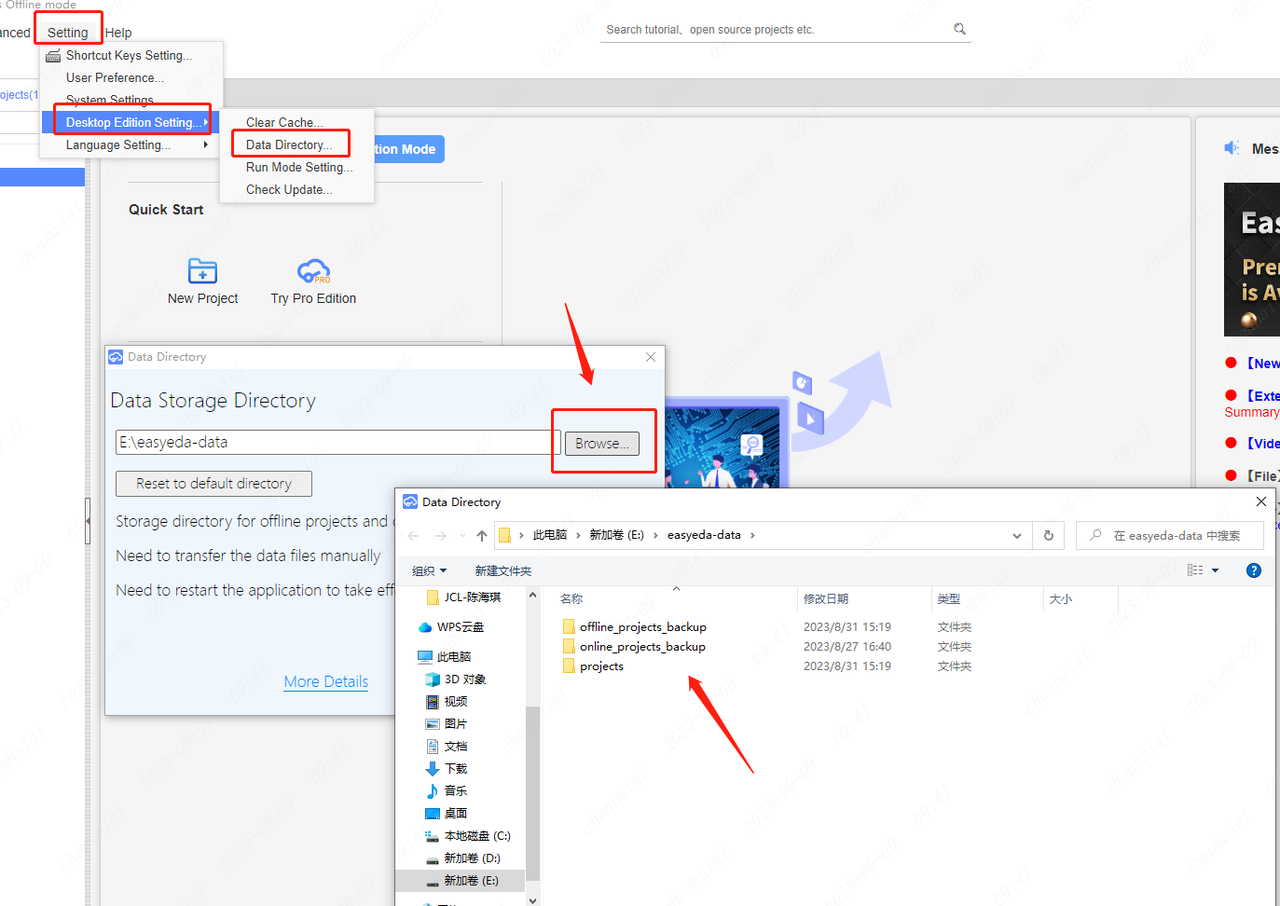Choose Desktop Edition Setting menu item
Screen dimensions: 1280x906
click(131, 122)
